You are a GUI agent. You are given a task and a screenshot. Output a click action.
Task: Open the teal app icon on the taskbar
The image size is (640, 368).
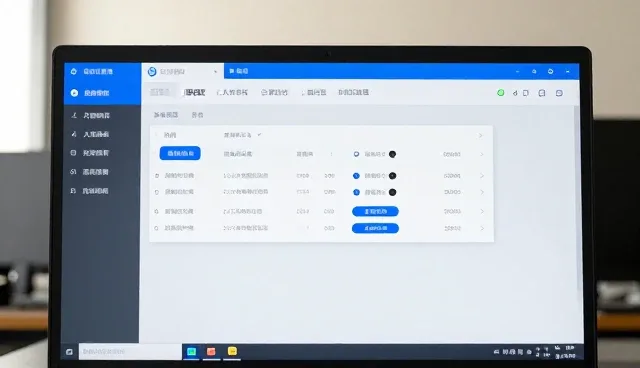pos(191,352)
